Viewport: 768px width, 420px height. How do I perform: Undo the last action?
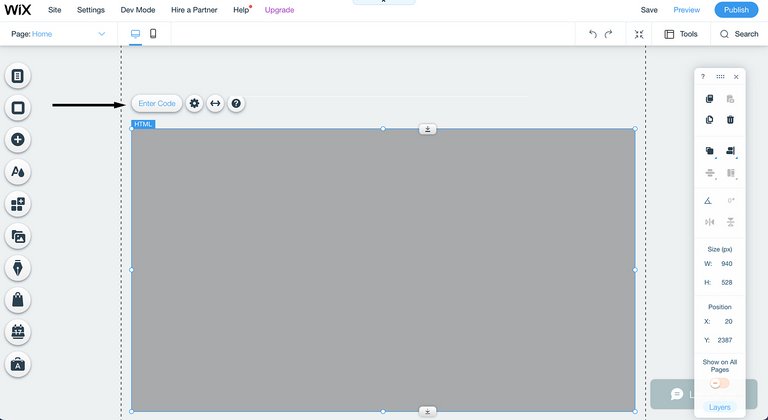(x=593, y=34)
